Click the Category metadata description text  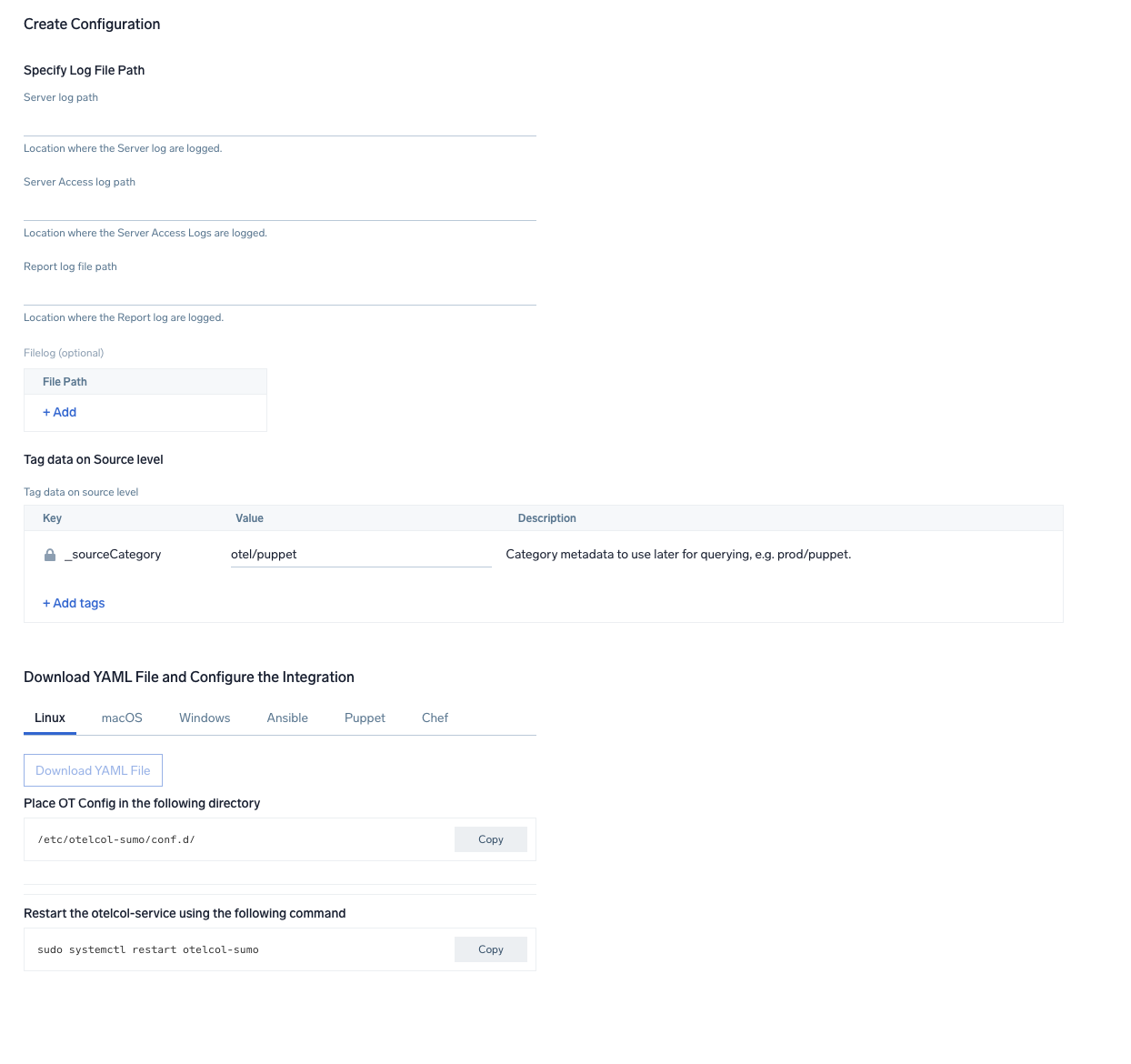pyautogui.click(x=678, y=555)
